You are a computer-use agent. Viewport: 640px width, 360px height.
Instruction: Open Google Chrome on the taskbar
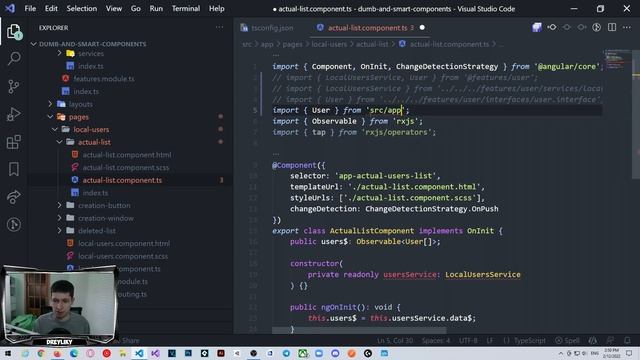(41, 353)
